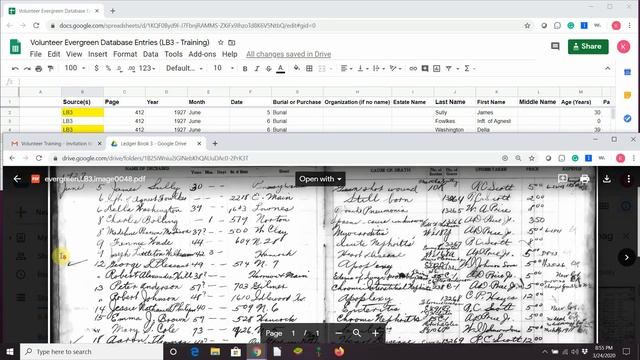Select the yellow LB3 cell in Sully row
Image resolution: width=640 pixels, height=360 pixels.
[82, 112]
